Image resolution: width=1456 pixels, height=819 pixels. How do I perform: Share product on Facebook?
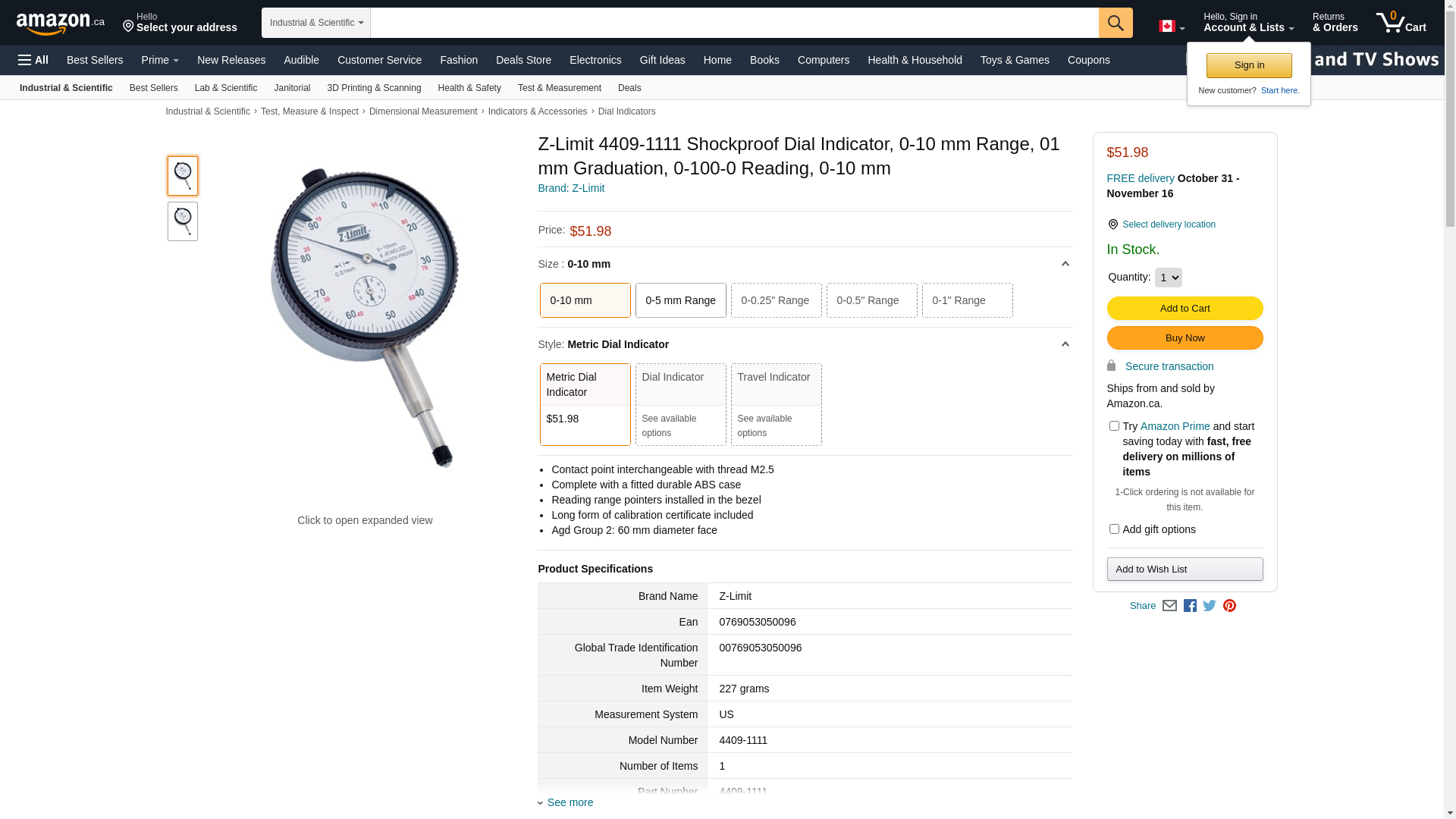(1190, 606)
